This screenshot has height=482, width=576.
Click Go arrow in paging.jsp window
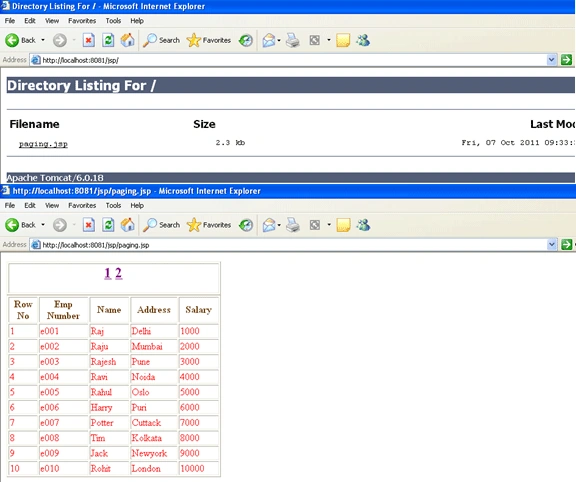566,244
